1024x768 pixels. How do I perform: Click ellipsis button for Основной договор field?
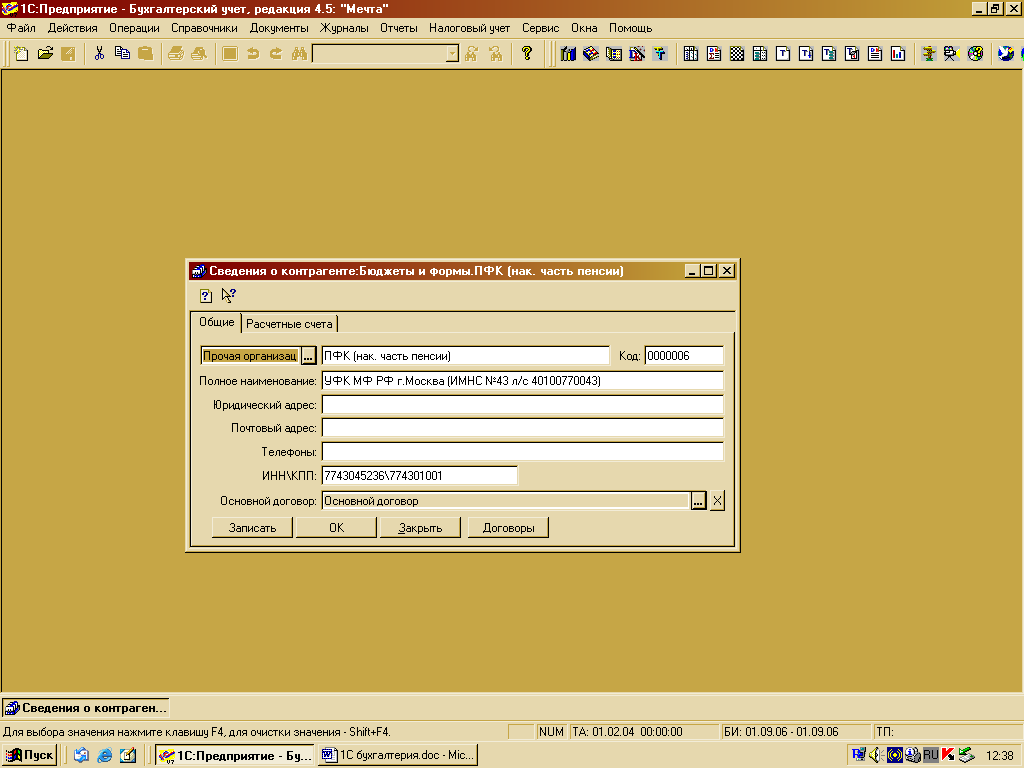point(698,501)
